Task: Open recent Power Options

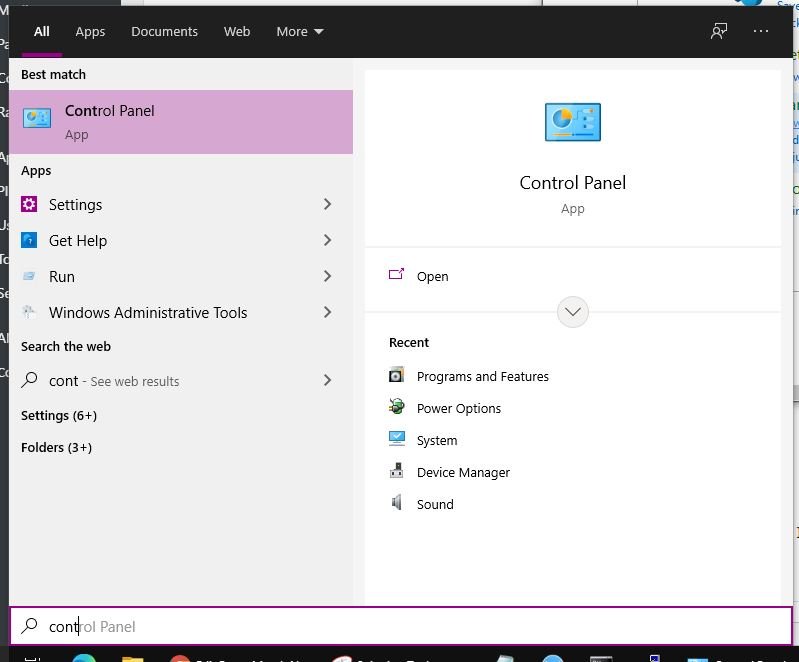Action: pos(459,408)
